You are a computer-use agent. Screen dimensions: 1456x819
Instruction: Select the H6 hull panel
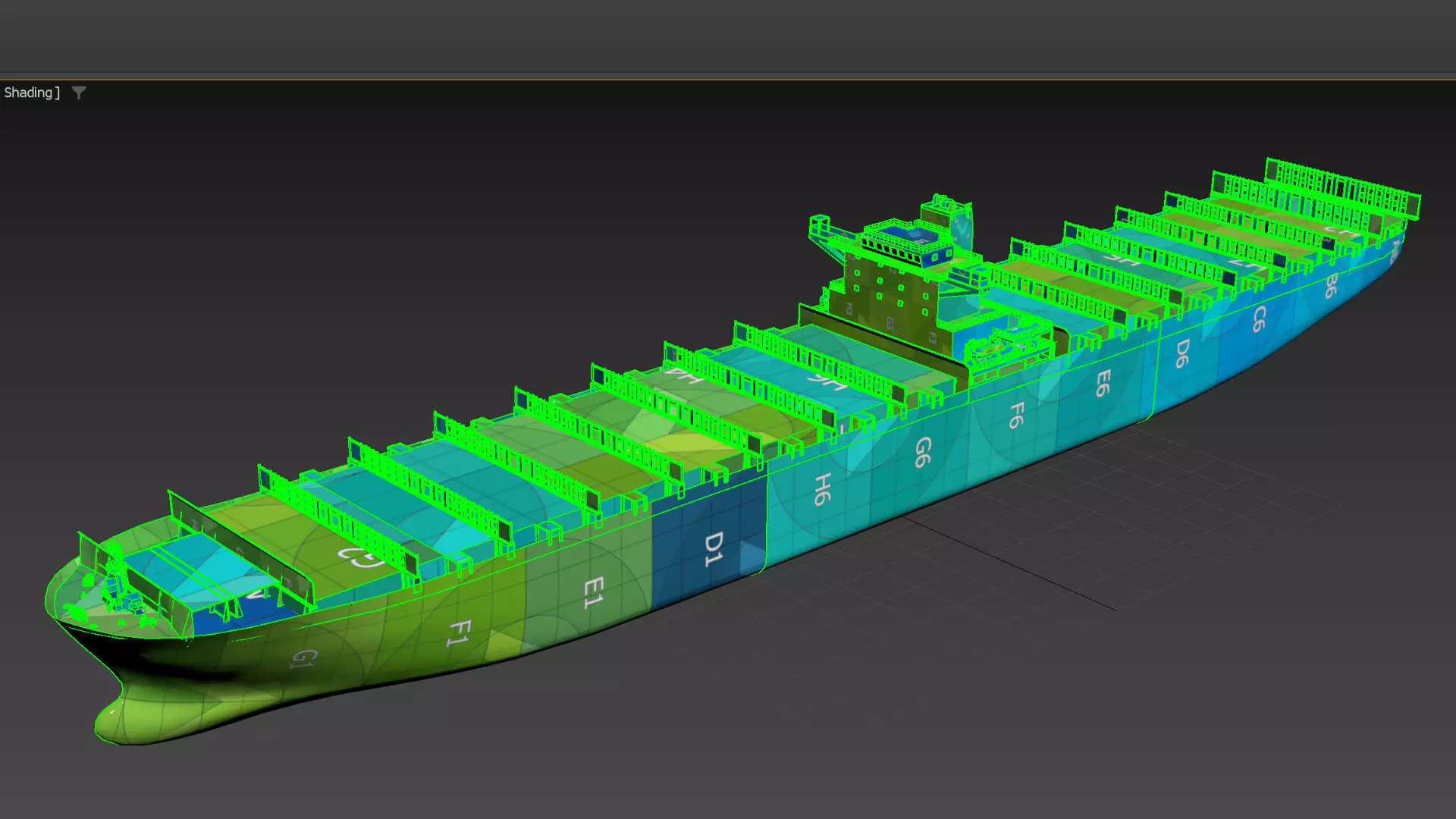tap(822, 489)
